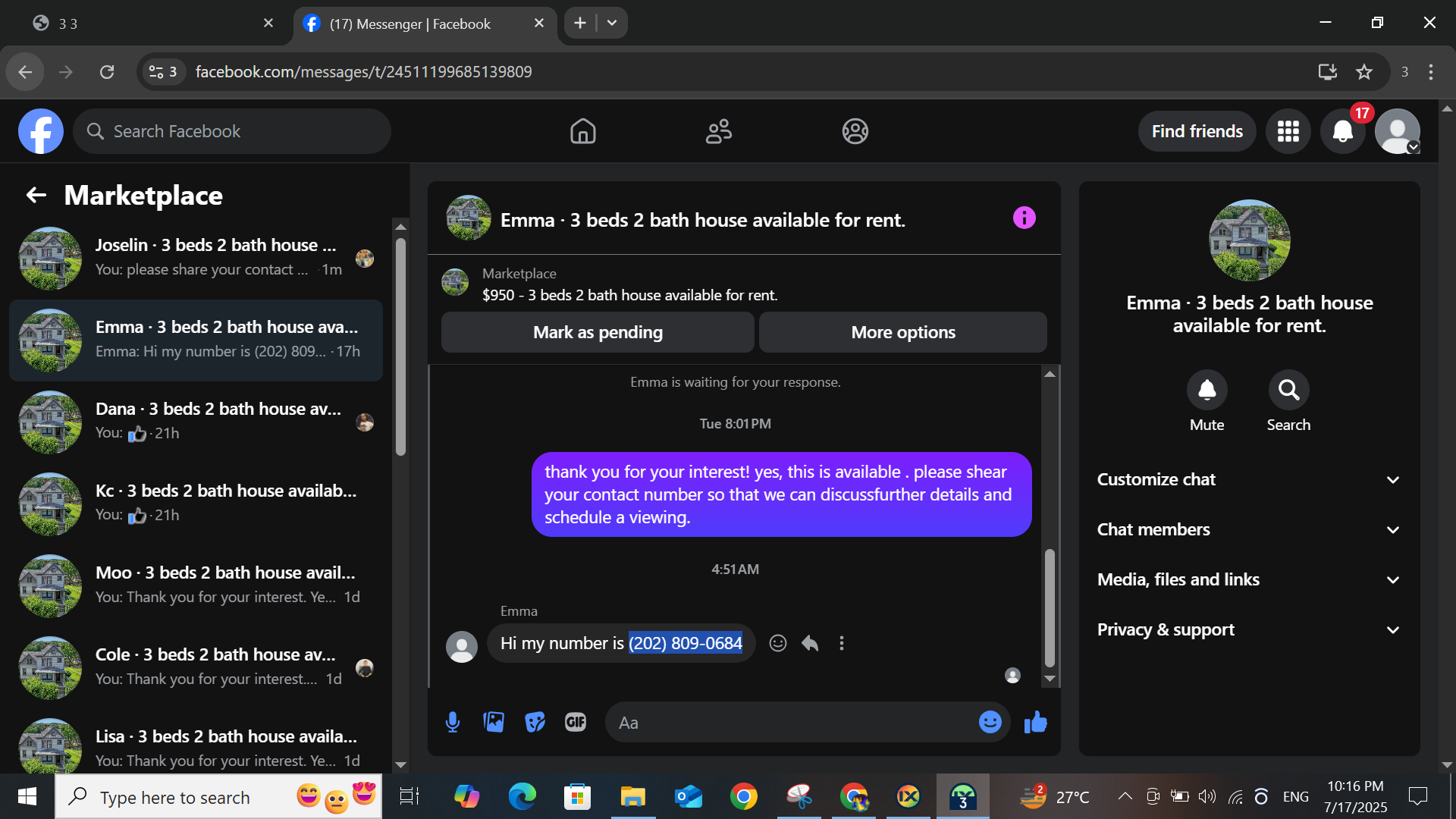Open Groups icon in top navigation
This screenshot has width=1456, height=819.
tap(855, 131)
